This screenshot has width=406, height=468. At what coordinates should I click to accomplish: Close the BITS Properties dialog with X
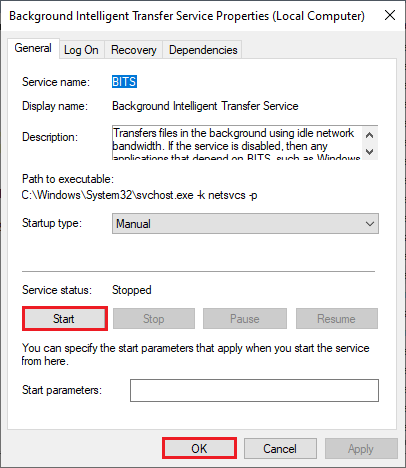[390, 15]
